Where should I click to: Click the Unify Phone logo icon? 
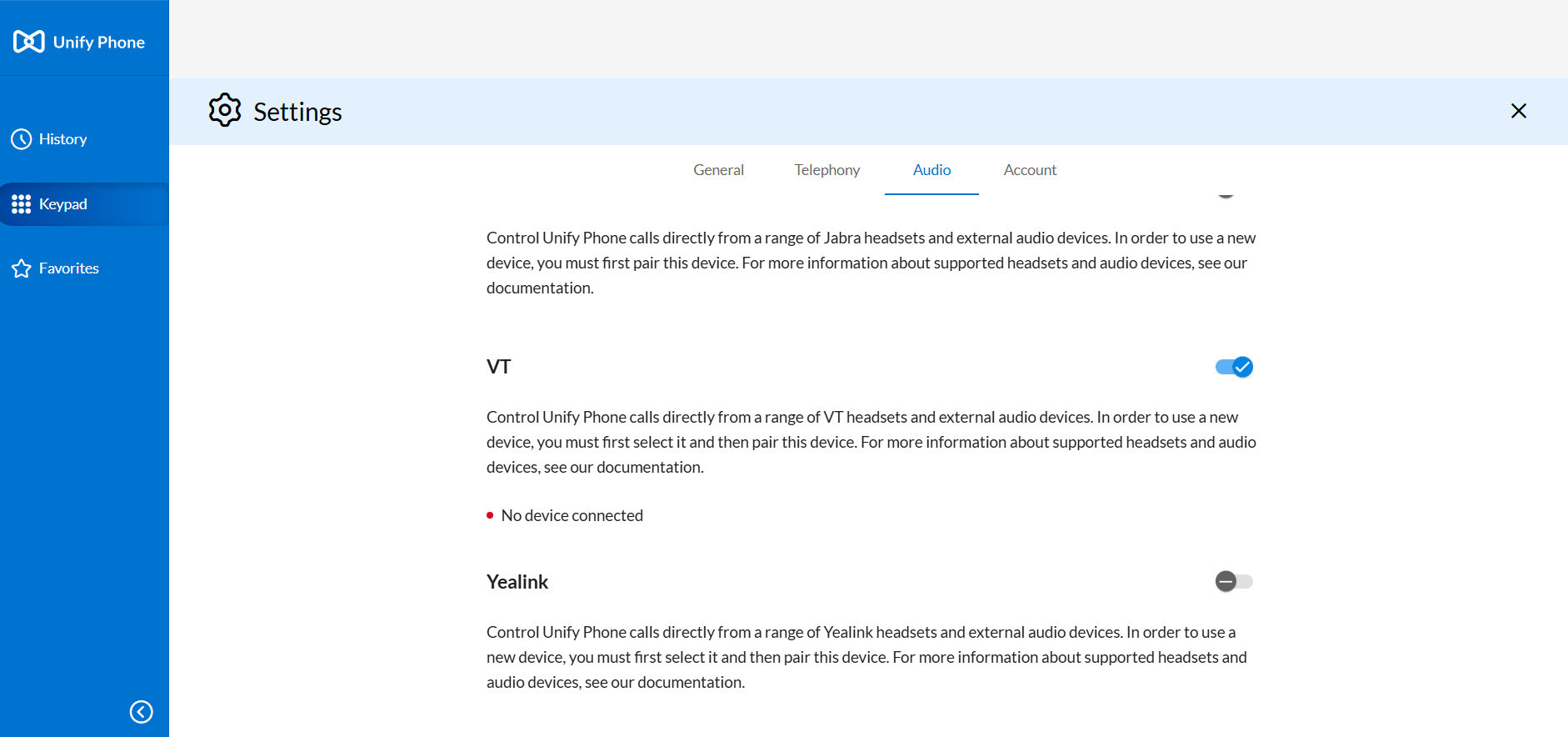(29, 42)
